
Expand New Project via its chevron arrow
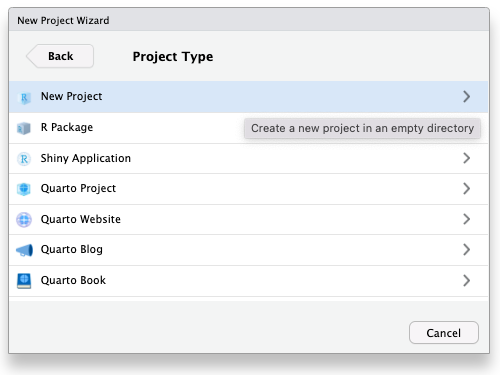(x=466, y=97)
